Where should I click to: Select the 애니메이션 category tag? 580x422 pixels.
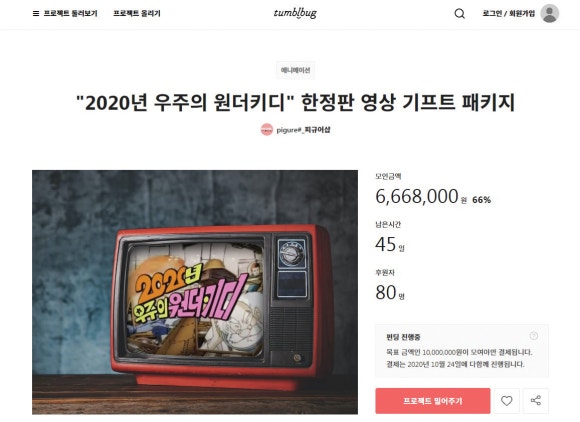pos(296,70)
